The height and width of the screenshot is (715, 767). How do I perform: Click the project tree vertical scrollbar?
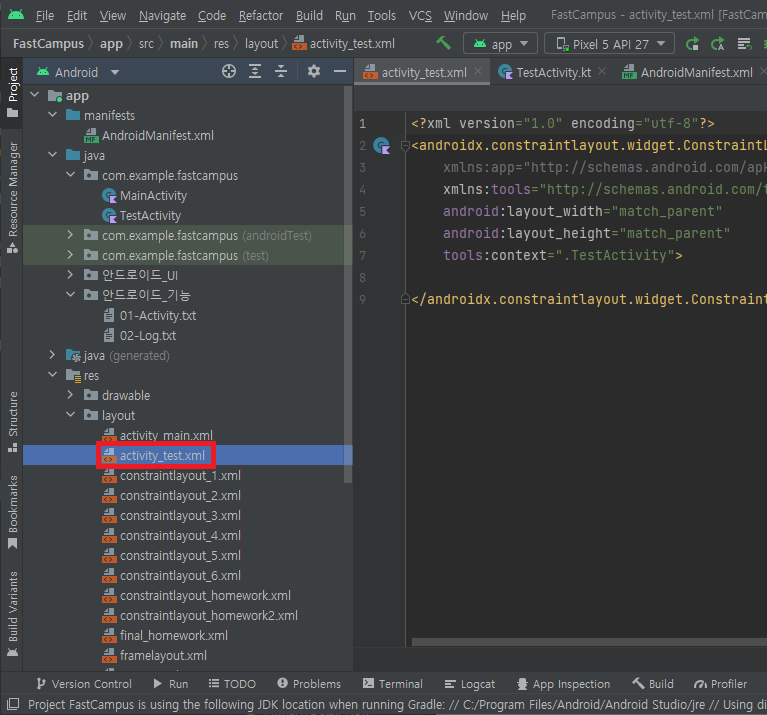click(348, 285)
